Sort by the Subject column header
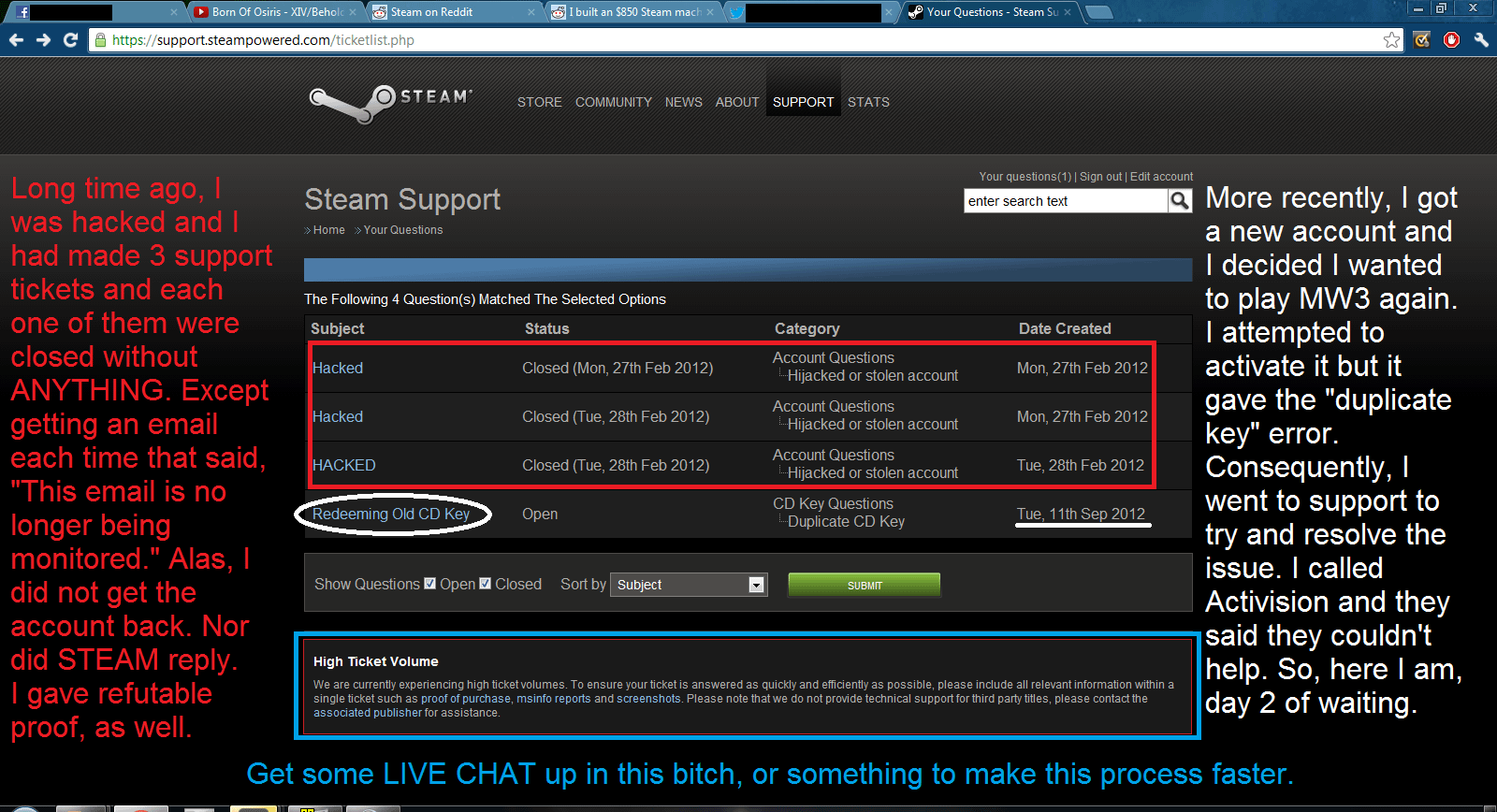 click(x=338, y=329)
